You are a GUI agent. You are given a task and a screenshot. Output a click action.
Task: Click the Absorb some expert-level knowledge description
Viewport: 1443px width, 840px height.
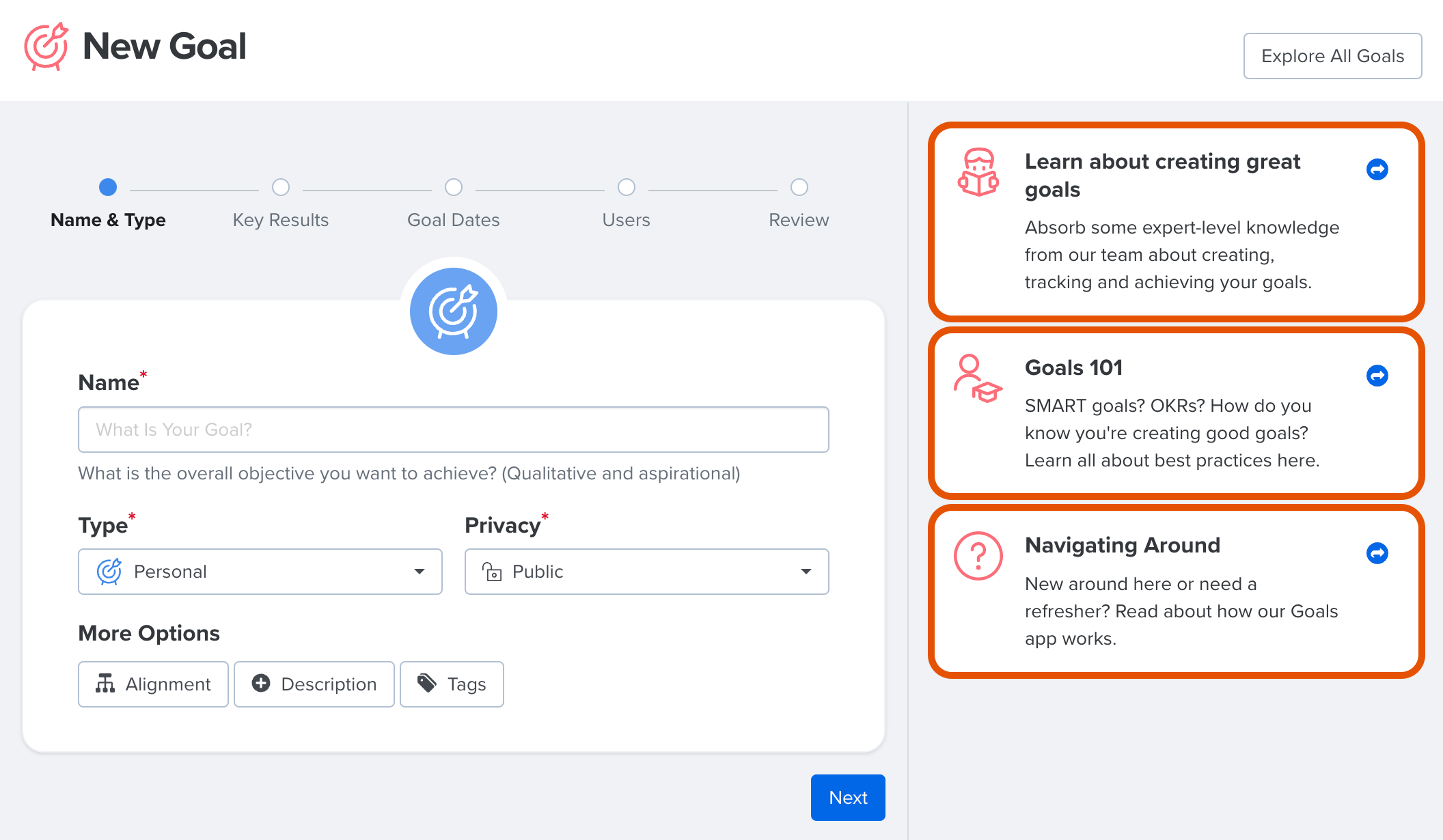(x=1182, y=255)
